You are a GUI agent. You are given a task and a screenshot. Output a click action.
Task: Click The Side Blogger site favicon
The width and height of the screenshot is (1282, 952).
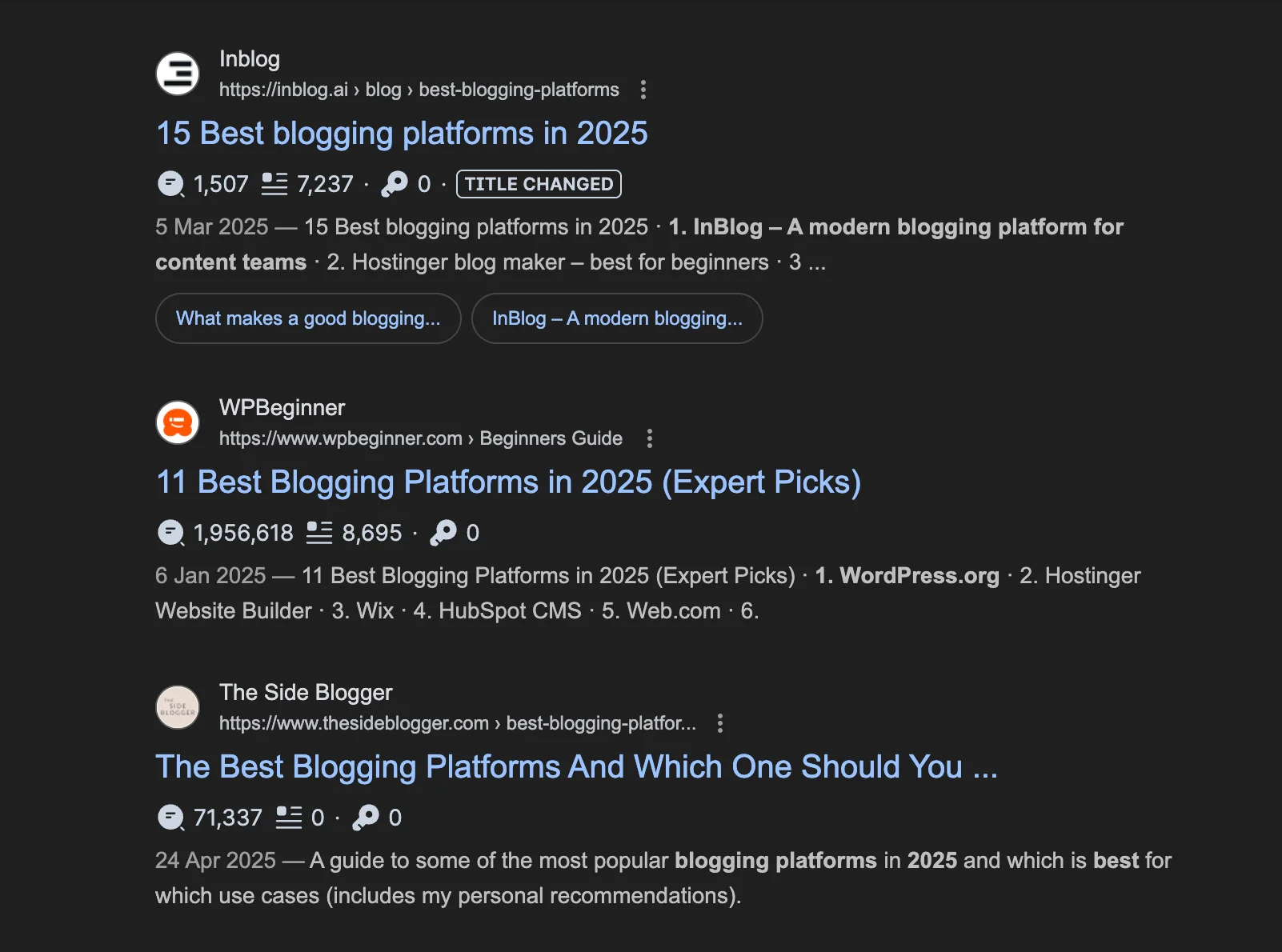pos(177,707)
